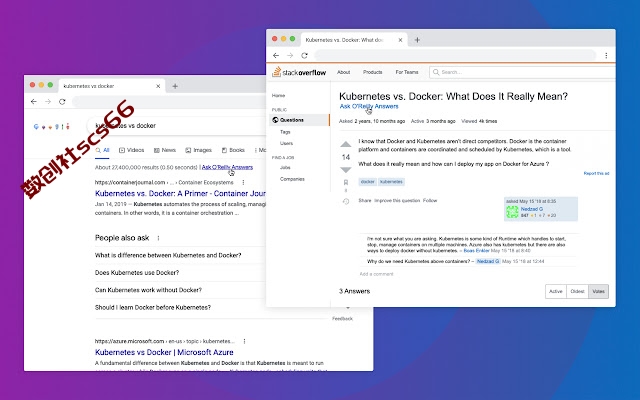Expand 'Should I learn Docker before Kubernetes?'
Viewport: 640px width, 400px height.
click(153, 308)
